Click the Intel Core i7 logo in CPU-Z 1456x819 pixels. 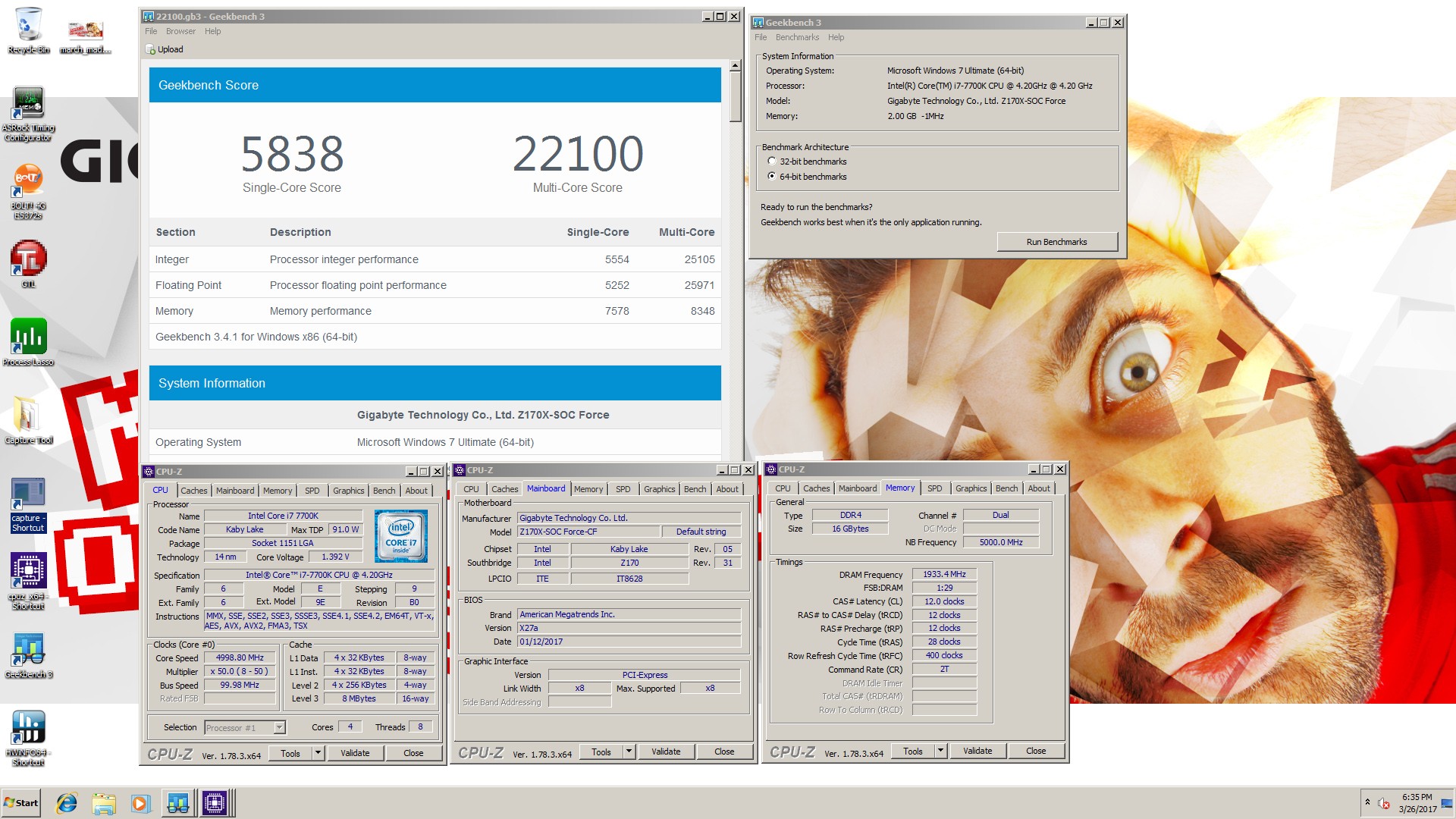[x=401, y=535]
